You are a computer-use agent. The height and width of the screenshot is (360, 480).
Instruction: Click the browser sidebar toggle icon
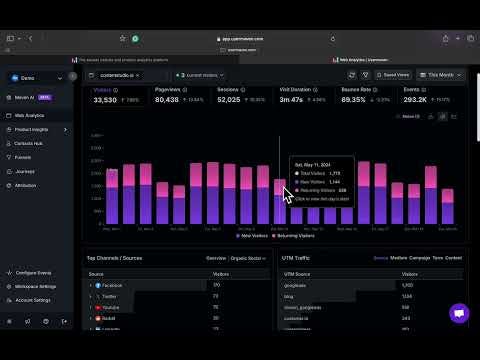[10, 39]
